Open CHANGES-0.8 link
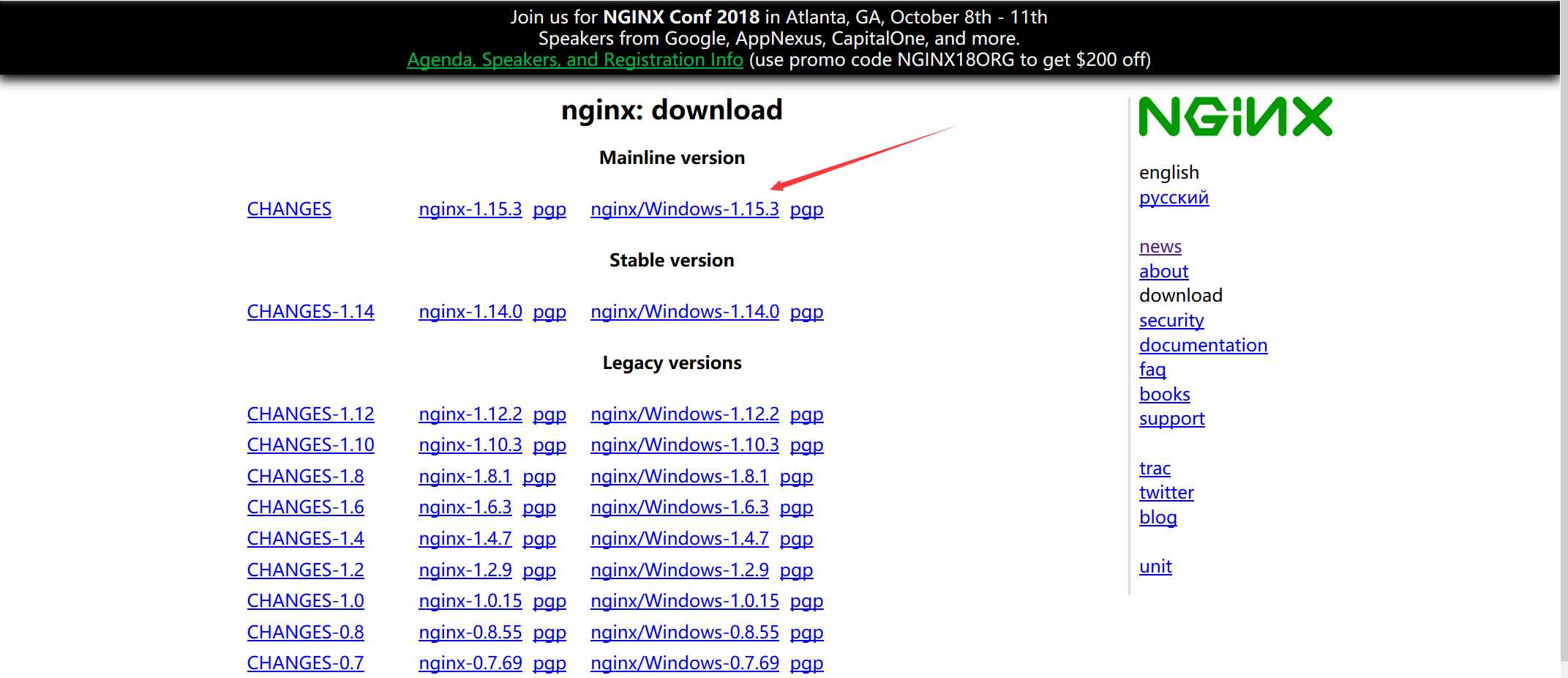This screenshot has height=678, width=1568. pos(305,633)
